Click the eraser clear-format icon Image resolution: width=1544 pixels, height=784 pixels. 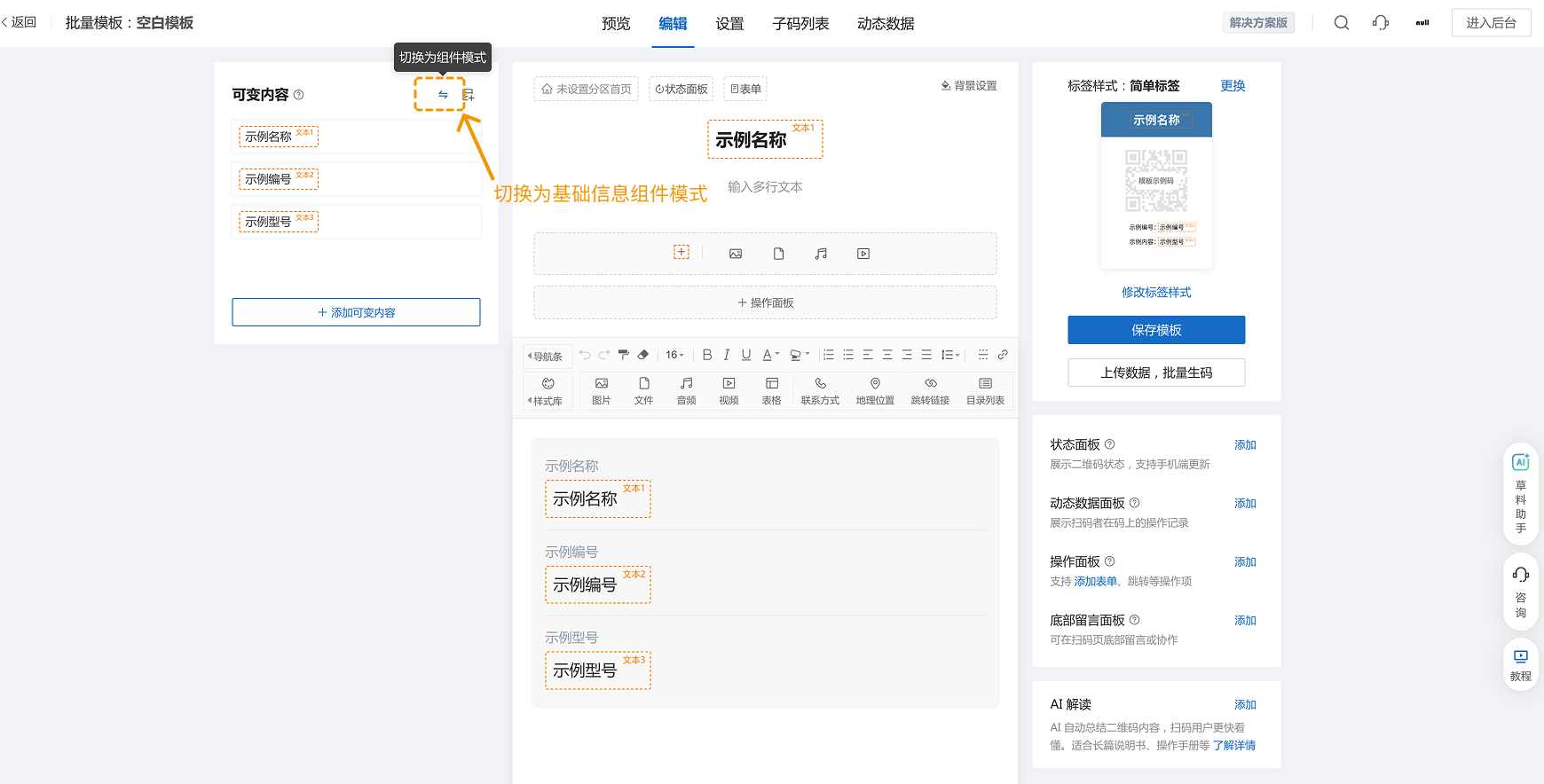(x=643, y=355)
